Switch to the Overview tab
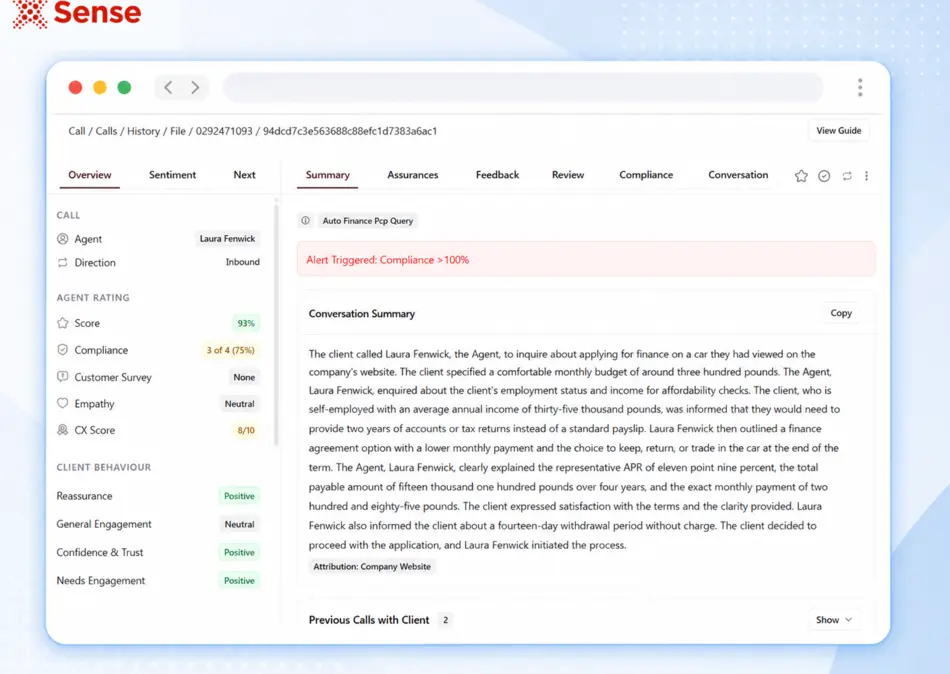950x674 pixels. click(x=90, y=175)
